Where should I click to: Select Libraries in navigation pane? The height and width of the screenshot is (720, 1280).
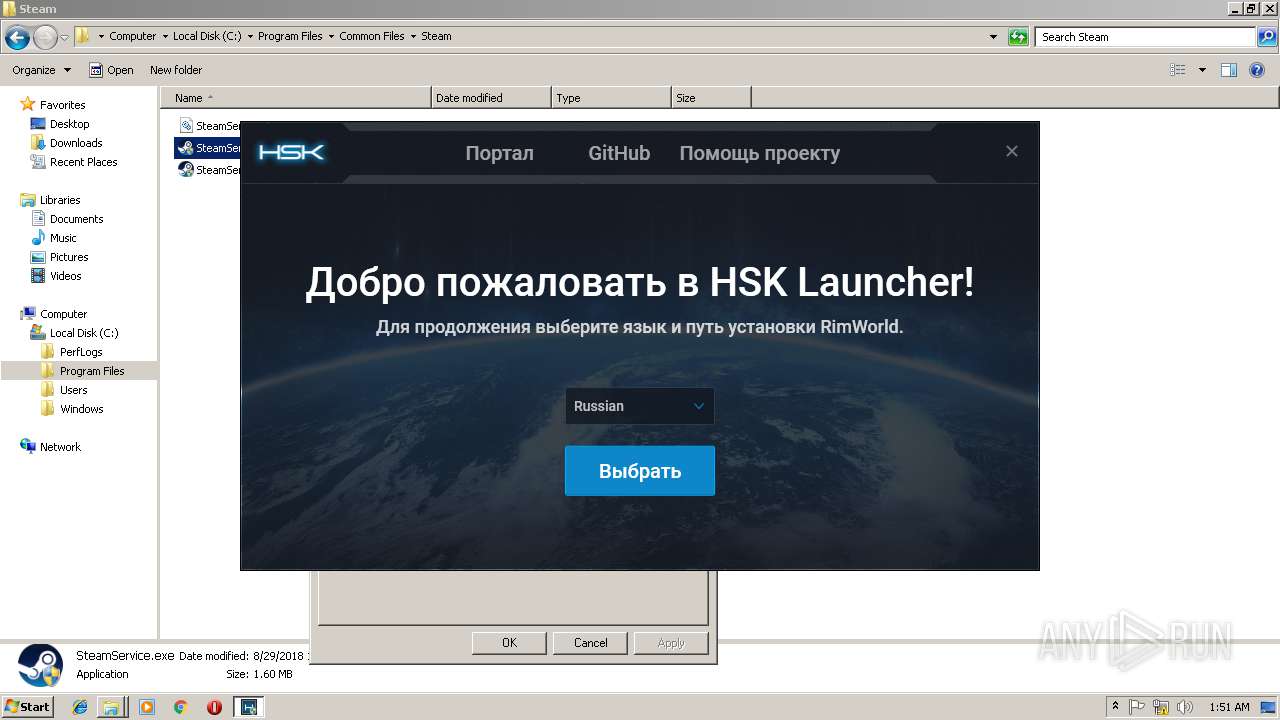click(60, 200)
